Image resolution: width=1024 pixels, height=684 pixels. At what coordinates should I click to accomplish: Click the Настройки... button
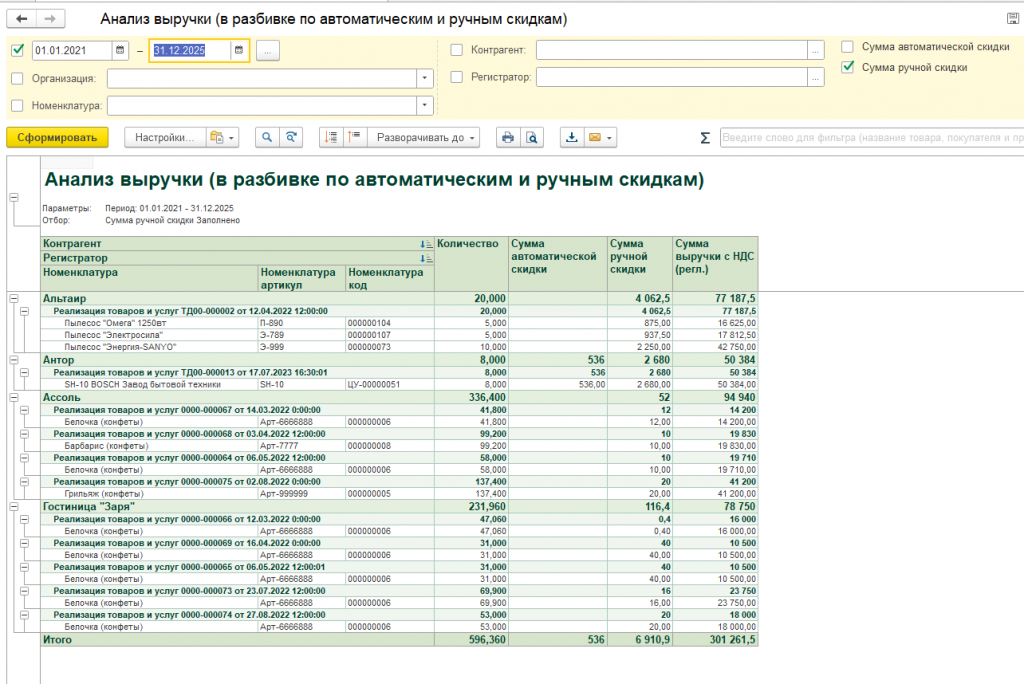click(165, 138)
